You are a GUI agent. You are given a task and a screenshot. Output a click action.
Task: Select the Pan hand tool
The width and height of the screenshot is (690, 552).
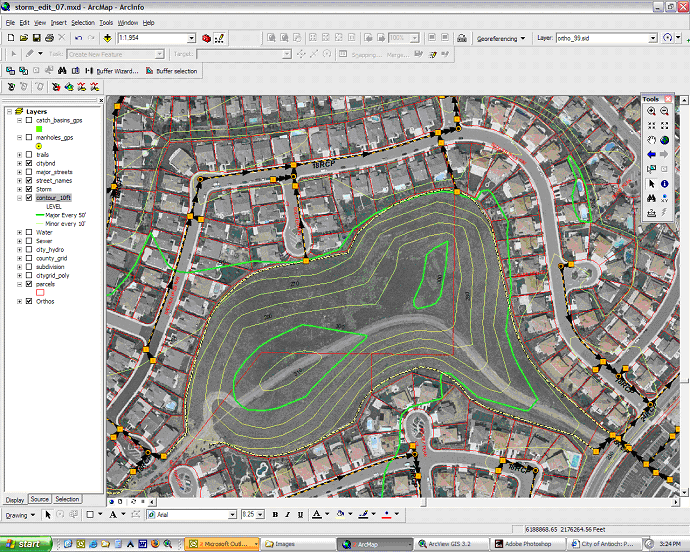pos(651,141)
